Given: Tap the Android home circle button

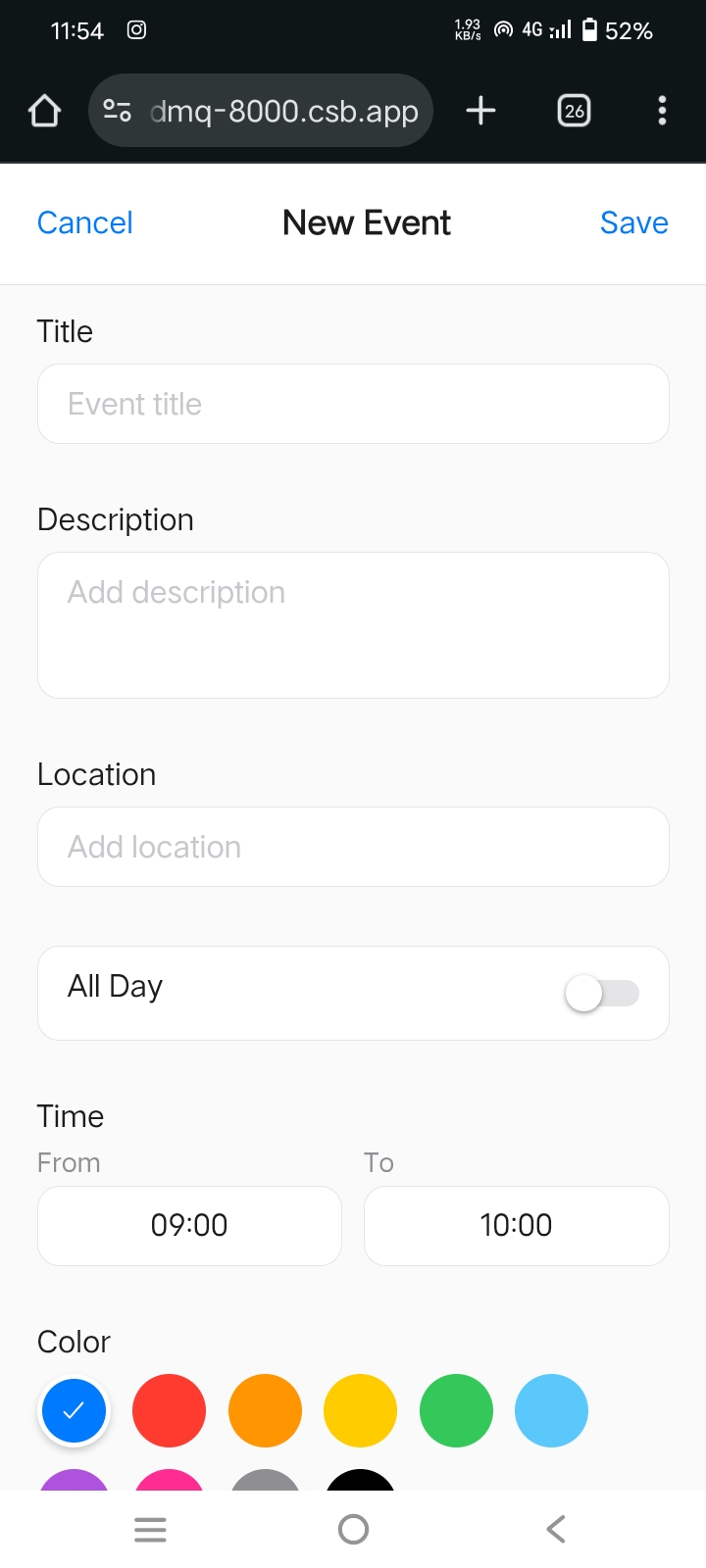Looking at the screenshot, I should [x=353, y=1529].
